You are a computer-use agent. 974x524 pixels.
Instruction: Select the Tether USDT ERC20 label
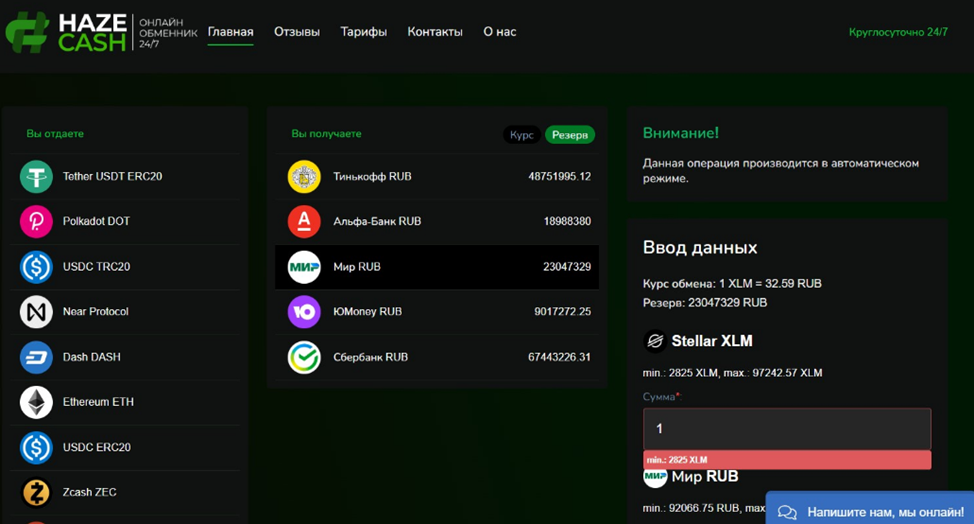tap(112, 176)
